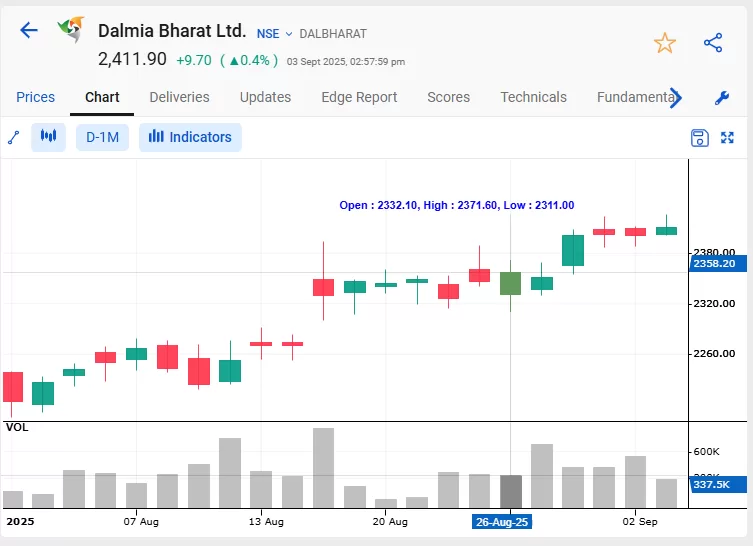Click the tallest volume bar
Image resolution: width=753 pixels, height=546 pixels.
(x=323, y=468)
